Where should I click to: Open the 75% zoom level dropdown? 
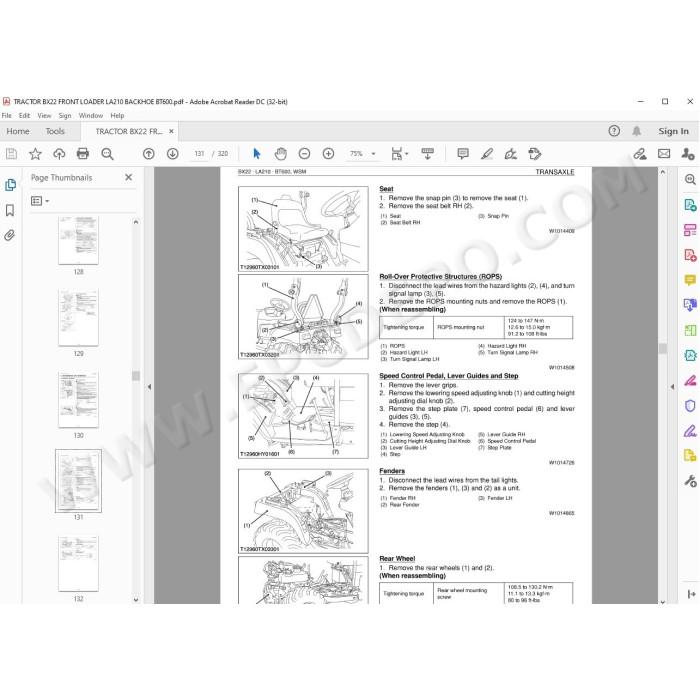[x=362, y=154]
